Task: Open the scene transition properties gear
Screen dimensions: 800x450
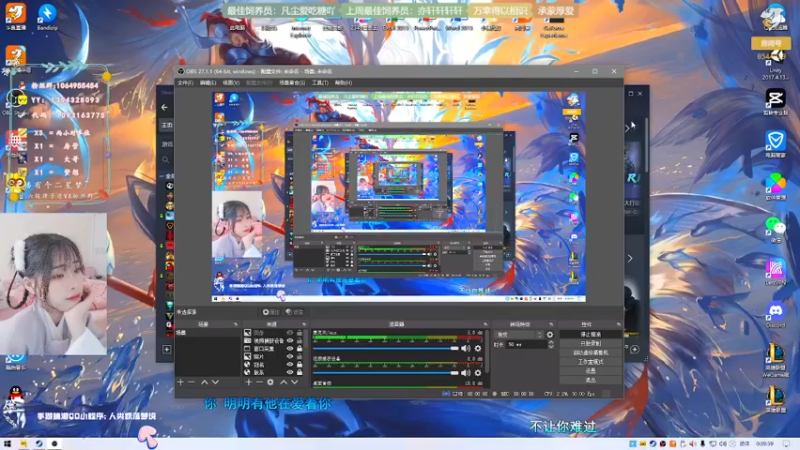Action: 550,335
